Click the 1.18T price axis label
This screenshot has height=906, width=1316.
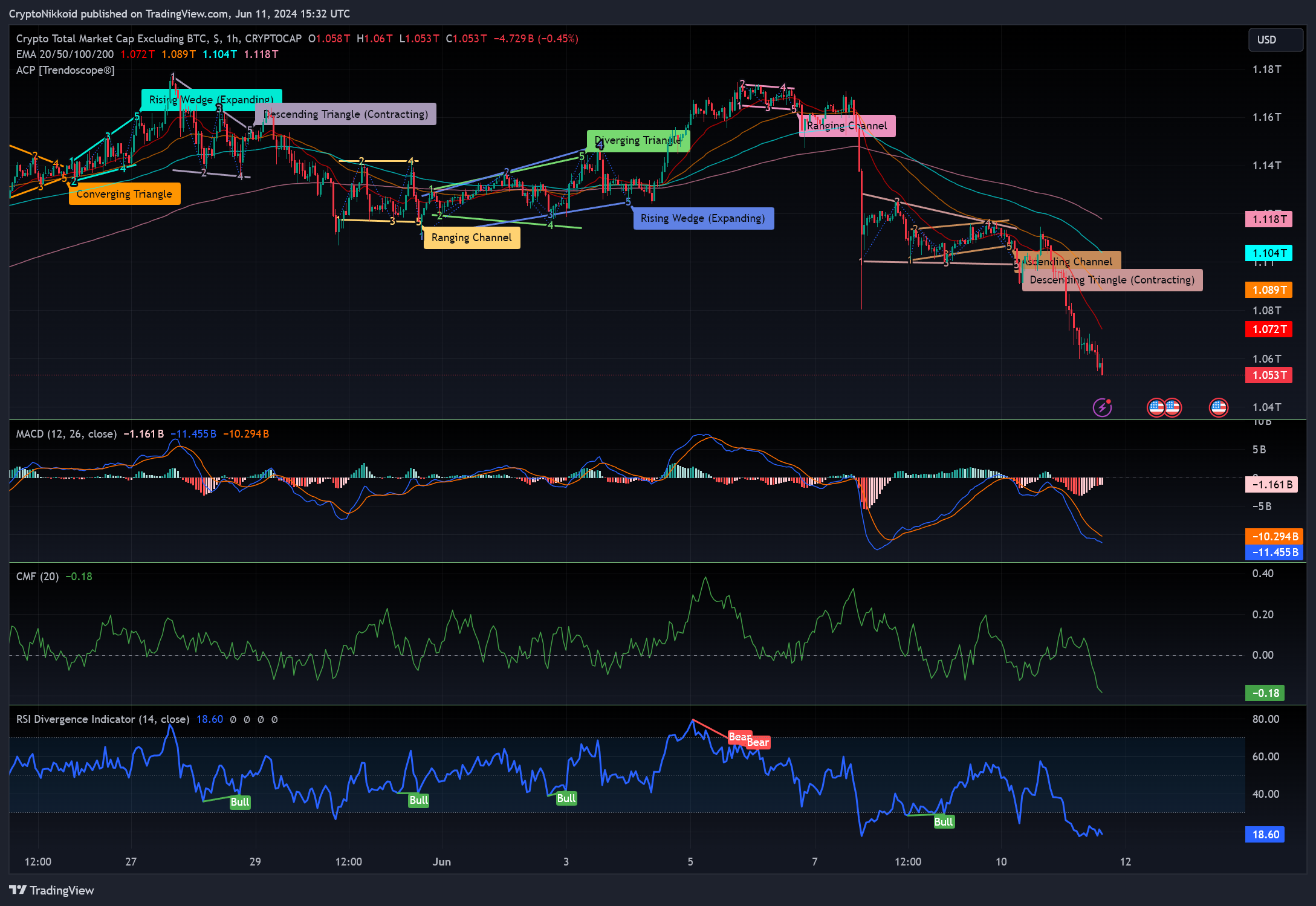pyautogui.click(x=1266, y=70)
